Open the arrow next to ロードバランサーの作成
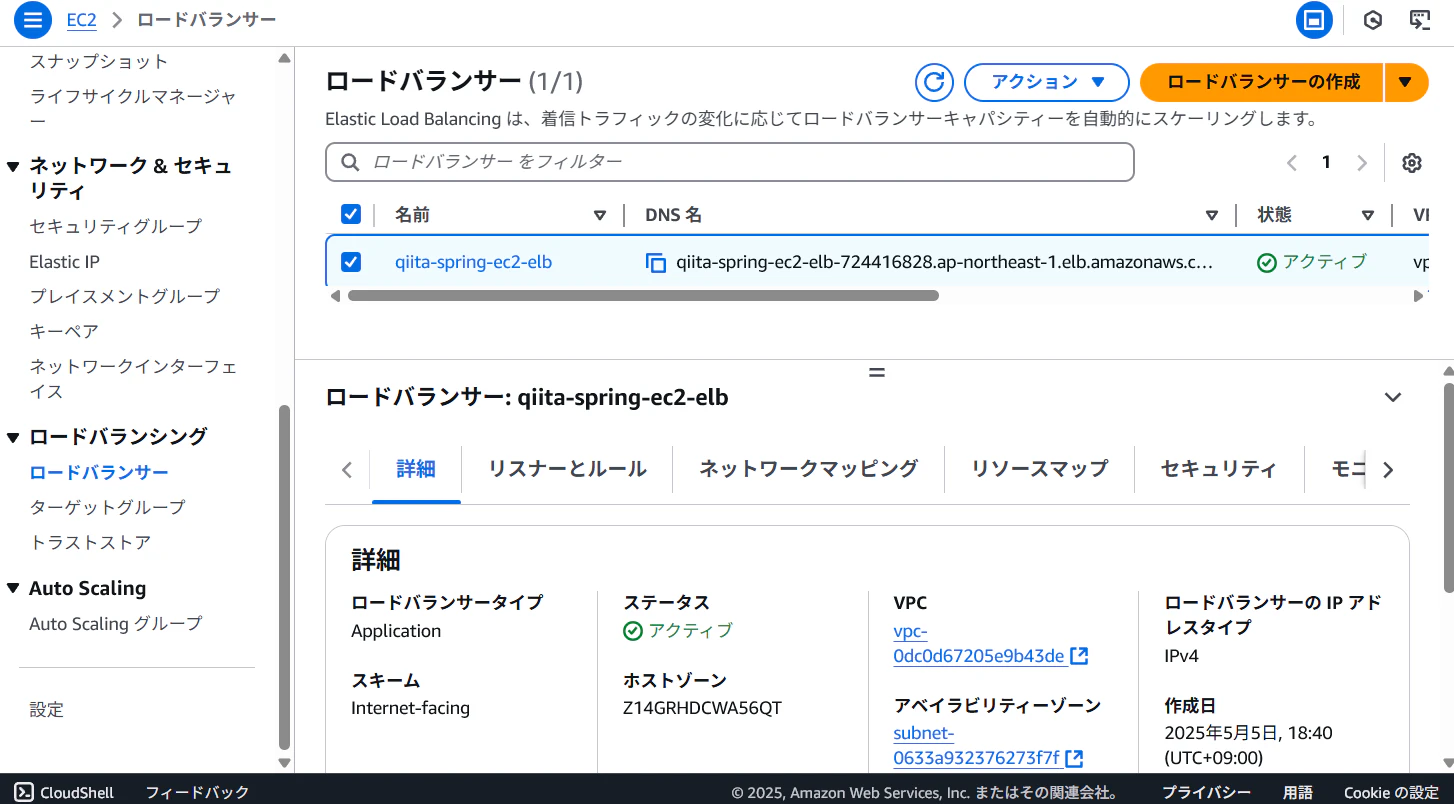This screenshot has width=1454, height=804. [1406, 82]
